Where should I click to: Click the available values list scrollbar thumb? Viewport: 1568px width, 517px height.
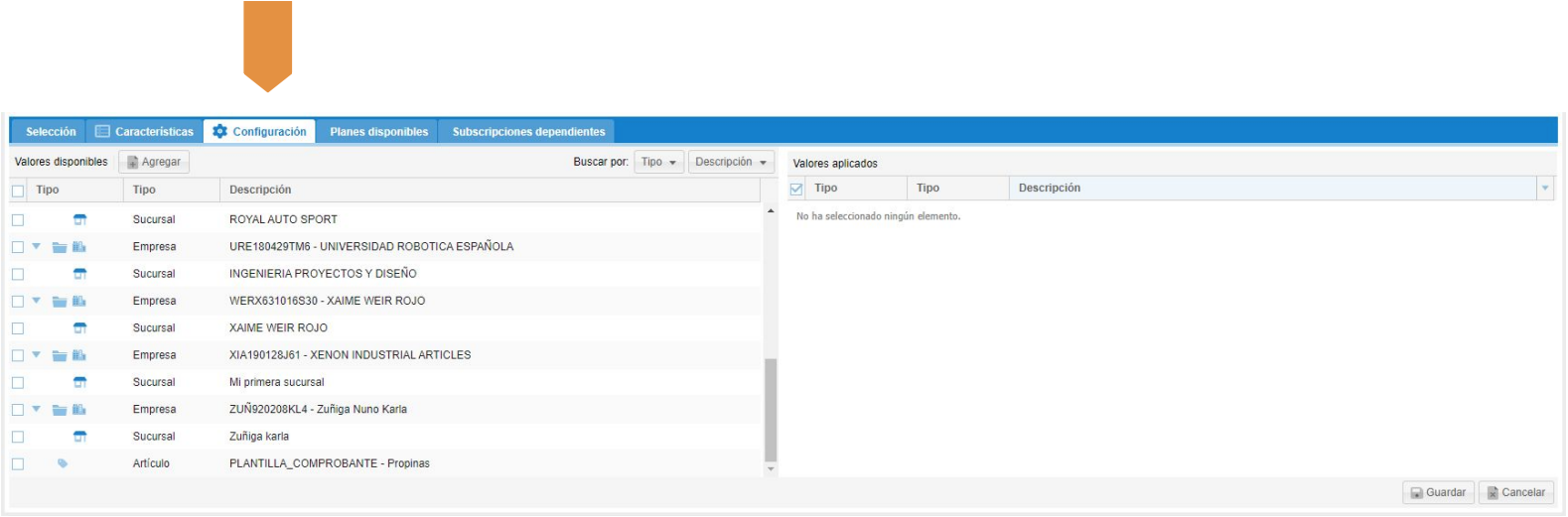[771, 409]
